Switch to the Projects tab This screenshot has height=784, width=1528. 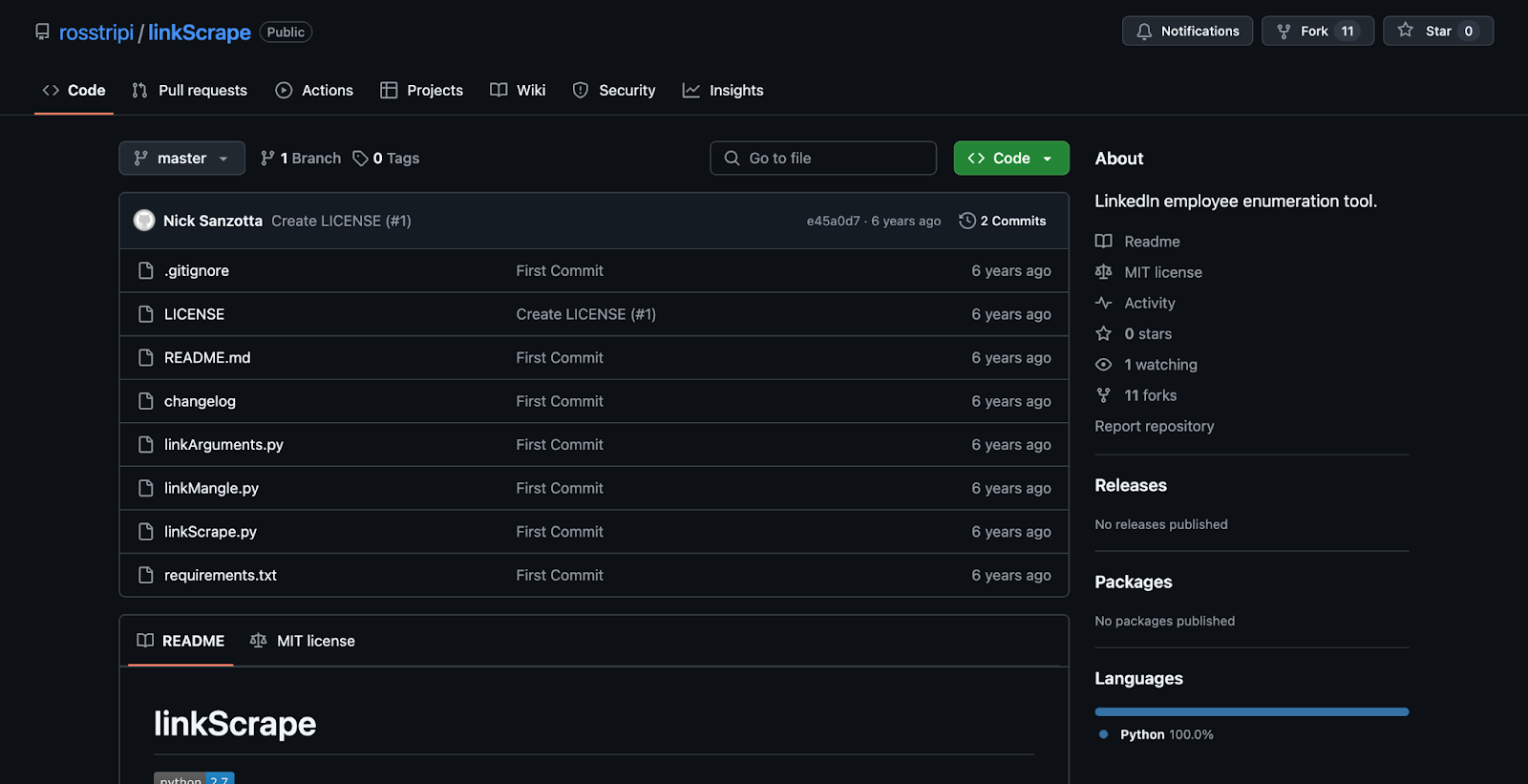[421, 90]
